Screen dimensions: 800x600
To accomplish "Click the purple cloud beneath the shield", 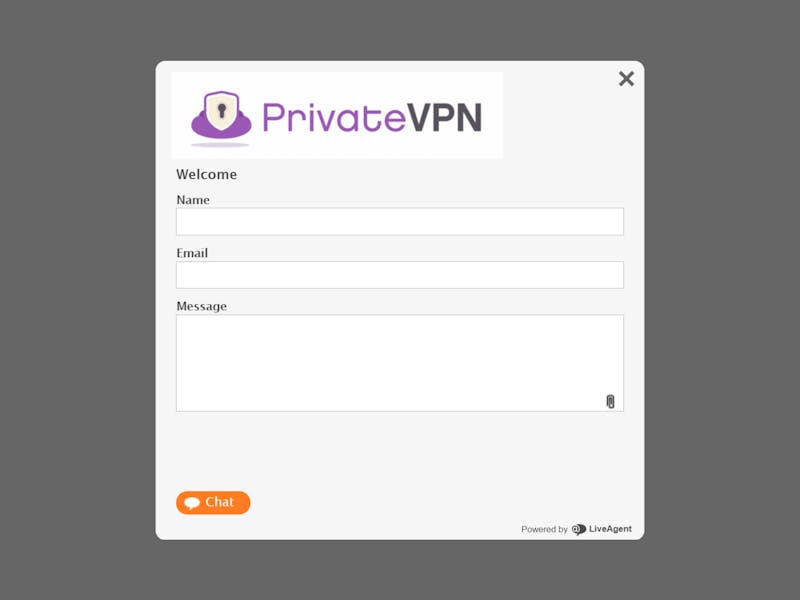I will [221, 130].
